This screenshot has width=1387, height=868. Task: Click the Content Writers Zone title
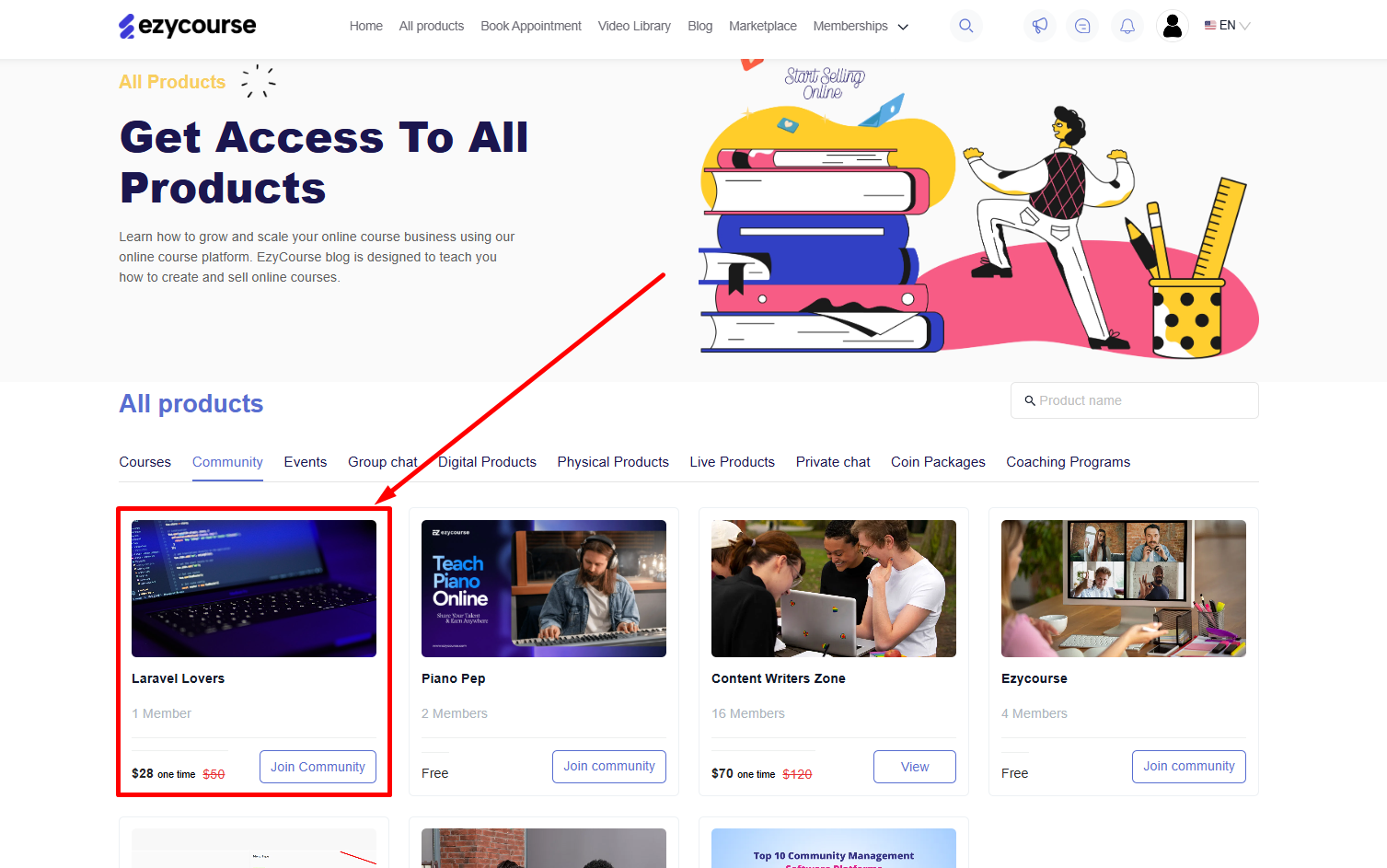778,678
